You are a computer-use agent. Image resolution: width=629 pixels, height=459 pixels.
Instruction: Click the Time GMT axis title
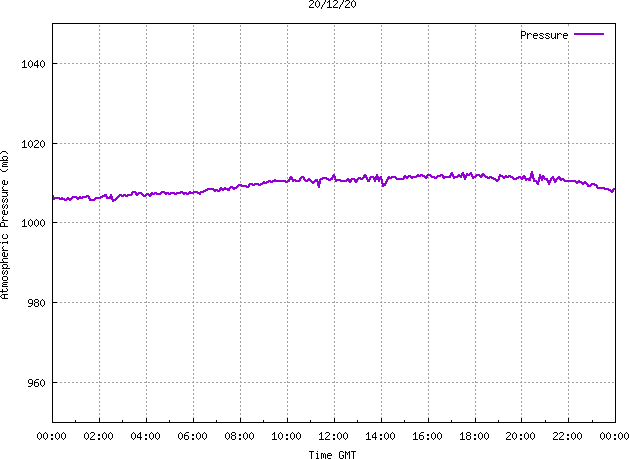[332, 455]
